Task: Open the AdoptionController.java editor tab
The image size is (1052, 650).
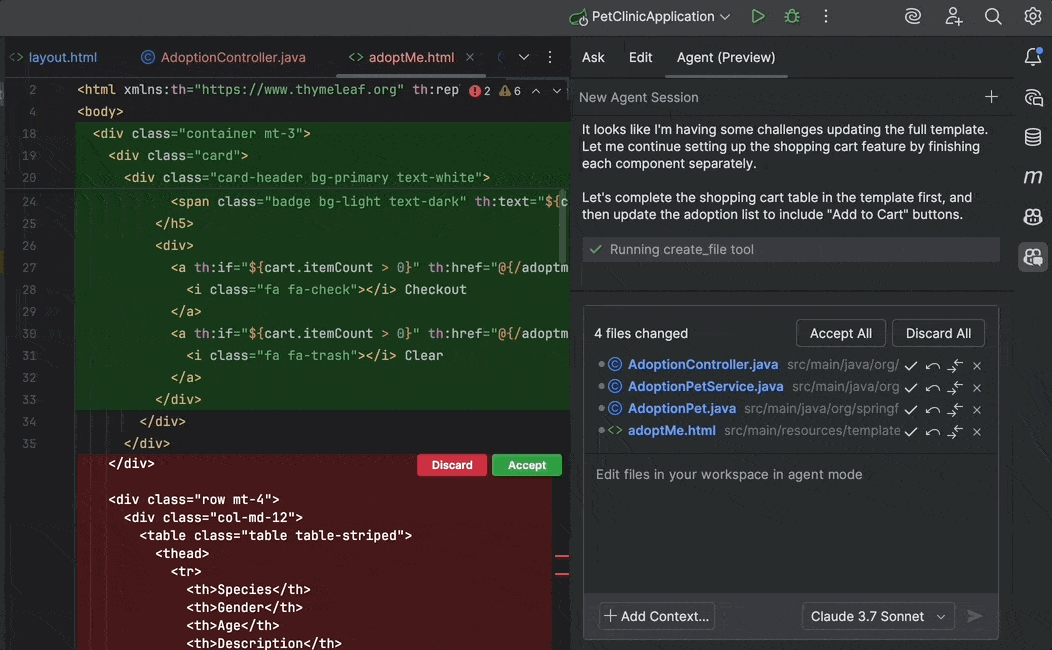Action: click(223, 57)
